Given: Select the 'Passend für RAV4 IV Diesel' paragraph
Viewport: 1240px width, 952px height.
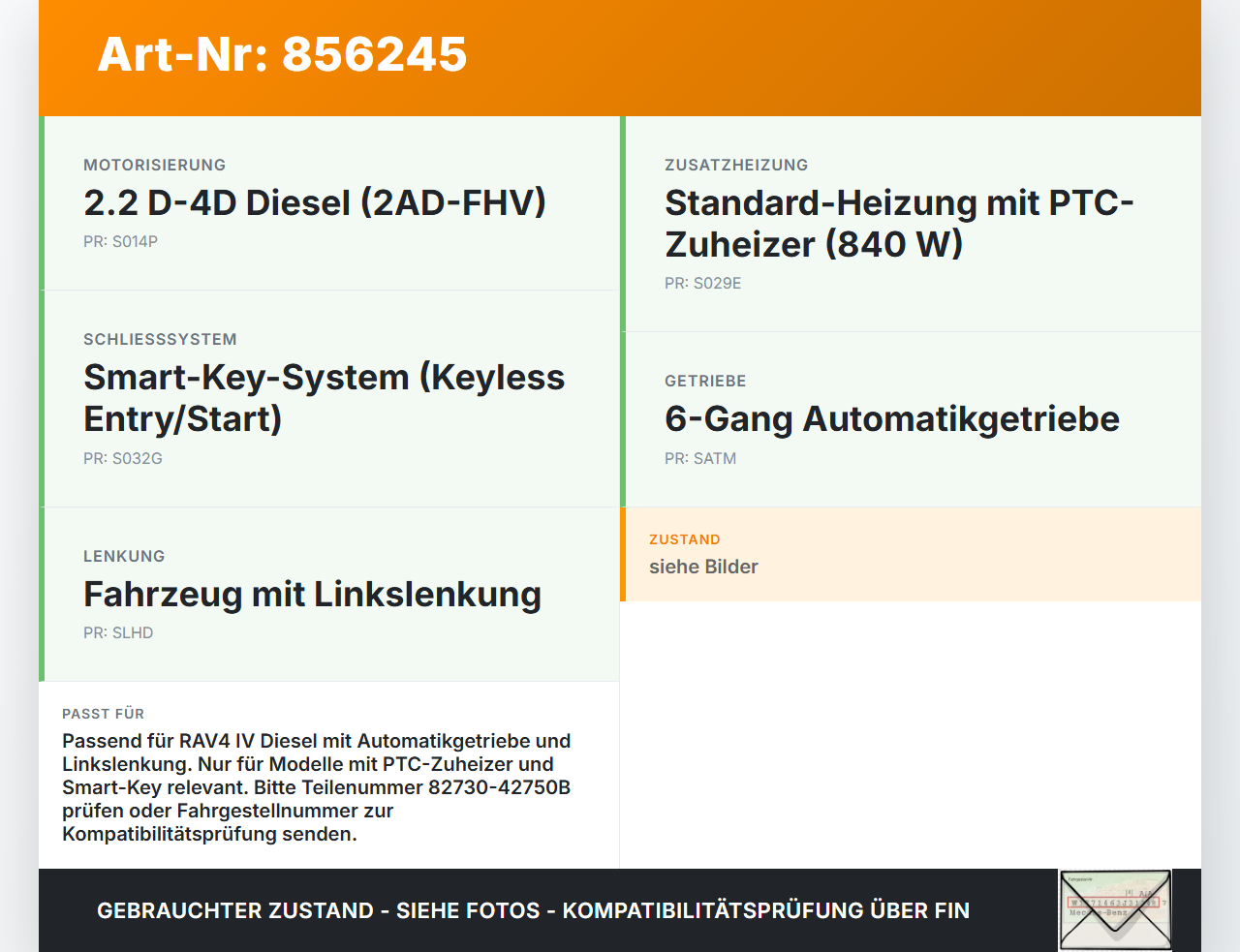Looking at the screenshot, I should [317, 787].
